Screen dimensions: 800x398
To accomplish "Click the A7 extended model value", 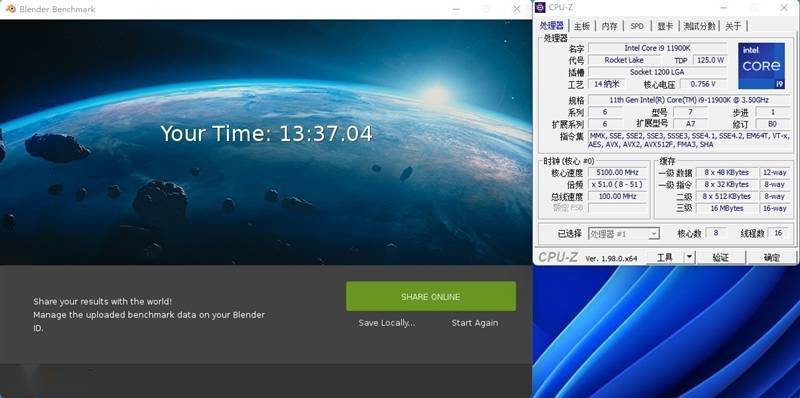I will [x=690, y=124].
